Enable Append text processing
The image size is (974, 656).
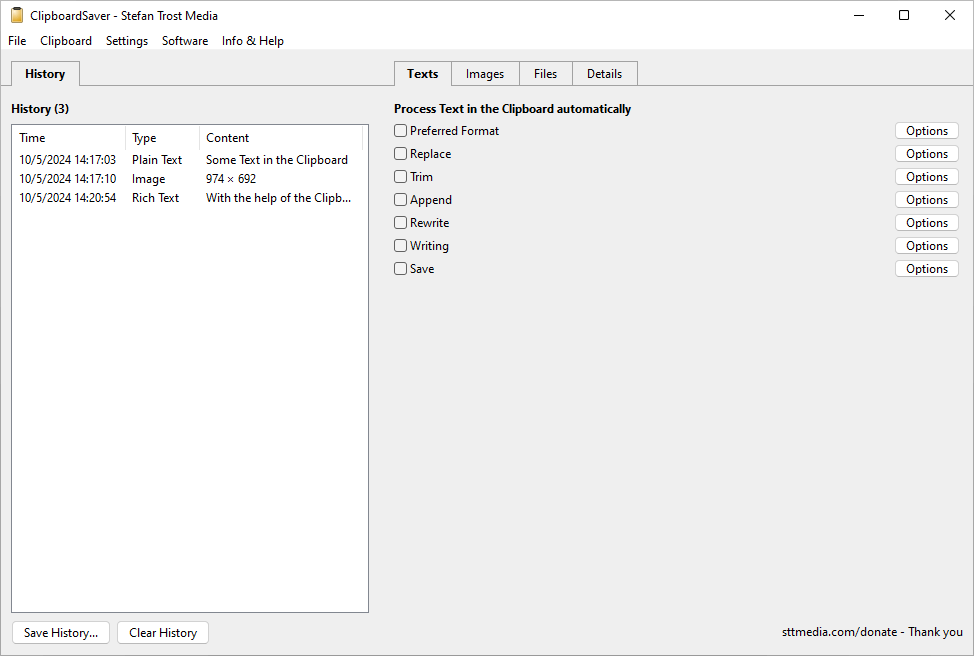pos(401,200)
